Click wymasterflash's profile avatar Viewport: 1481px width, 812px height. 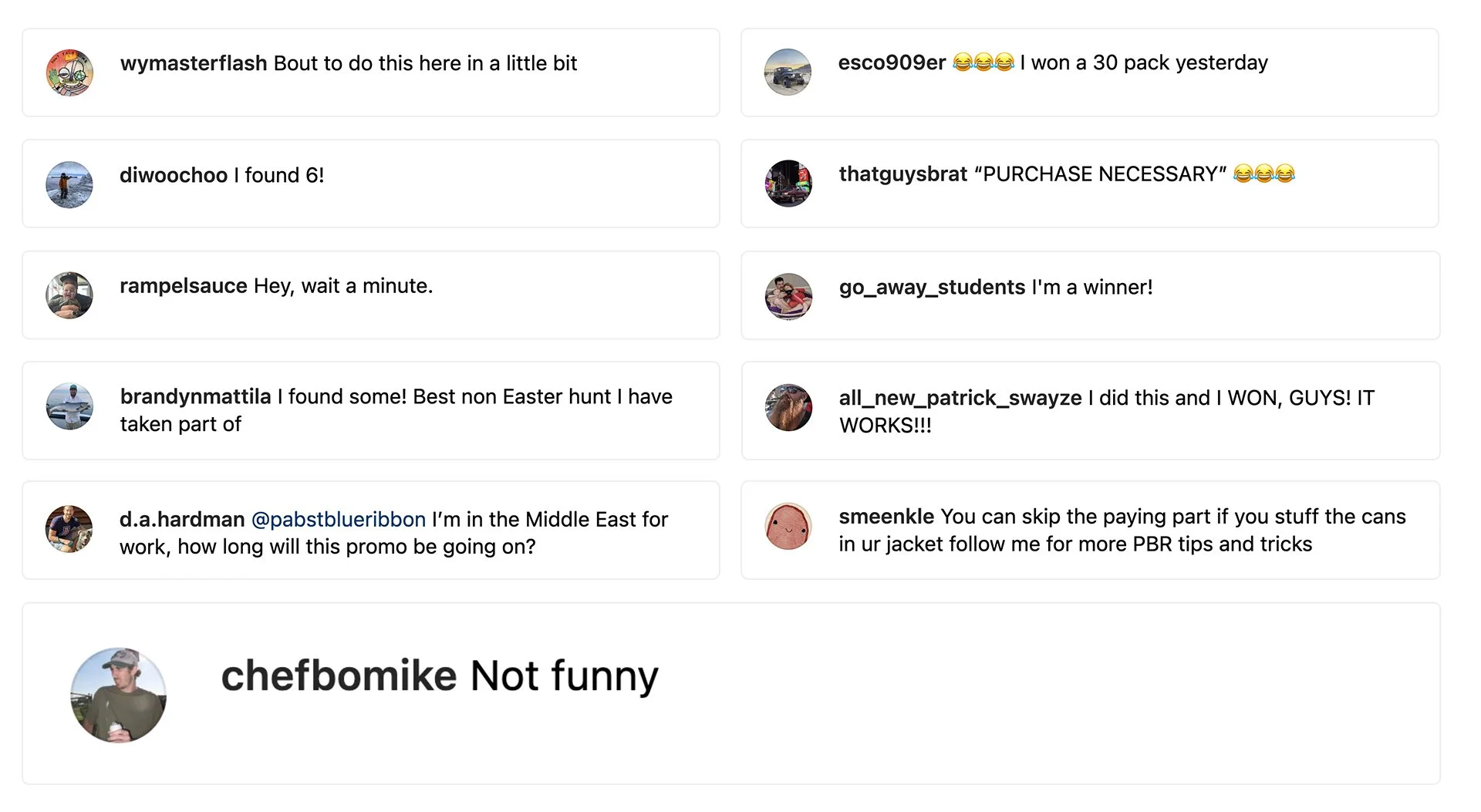[69, 72]
